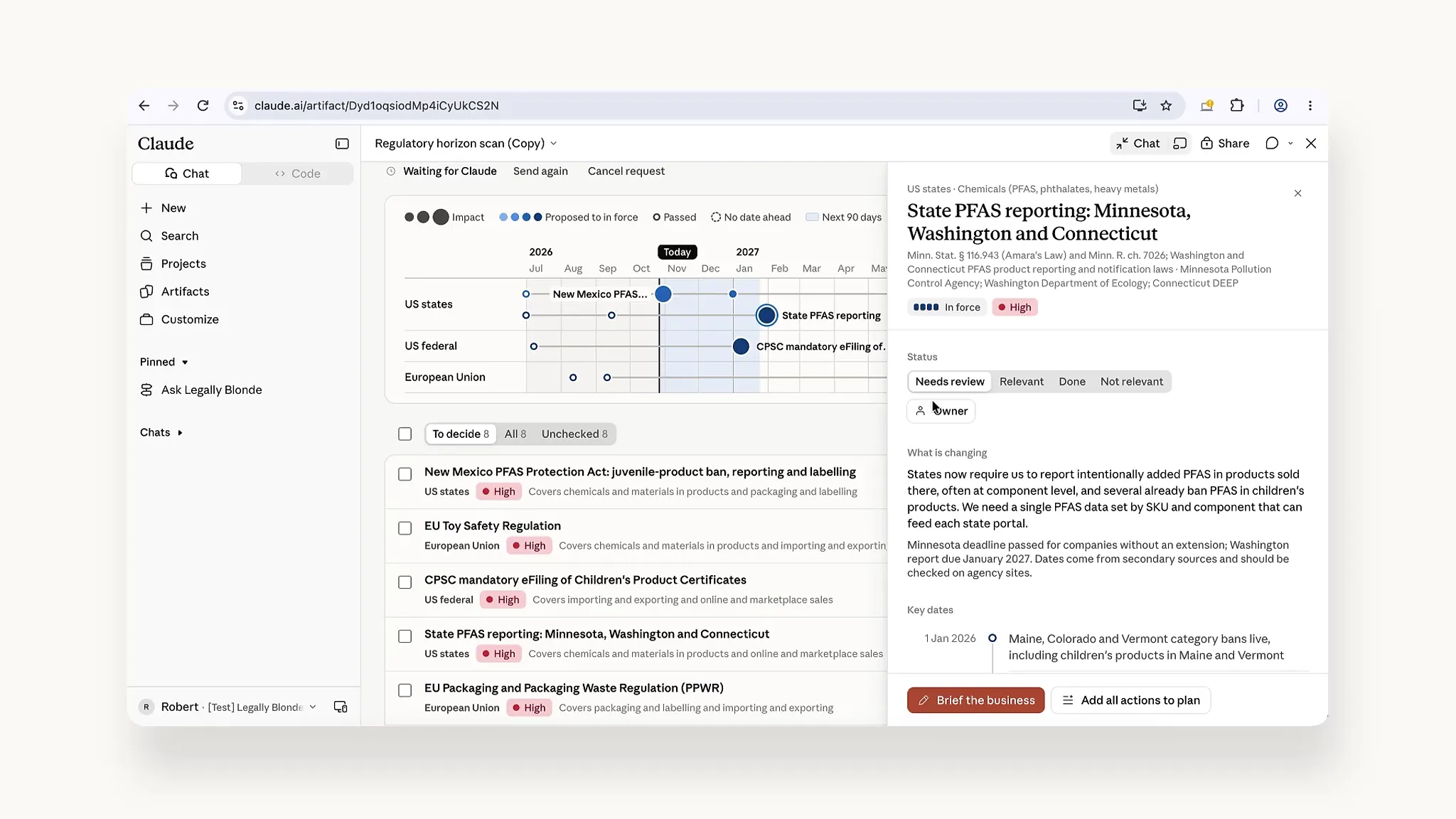The width and height of the screenshot is (1456, 819).
Task: Tick the New Mexico PFAS Protection Act checkbox
Action: point(405,474)
